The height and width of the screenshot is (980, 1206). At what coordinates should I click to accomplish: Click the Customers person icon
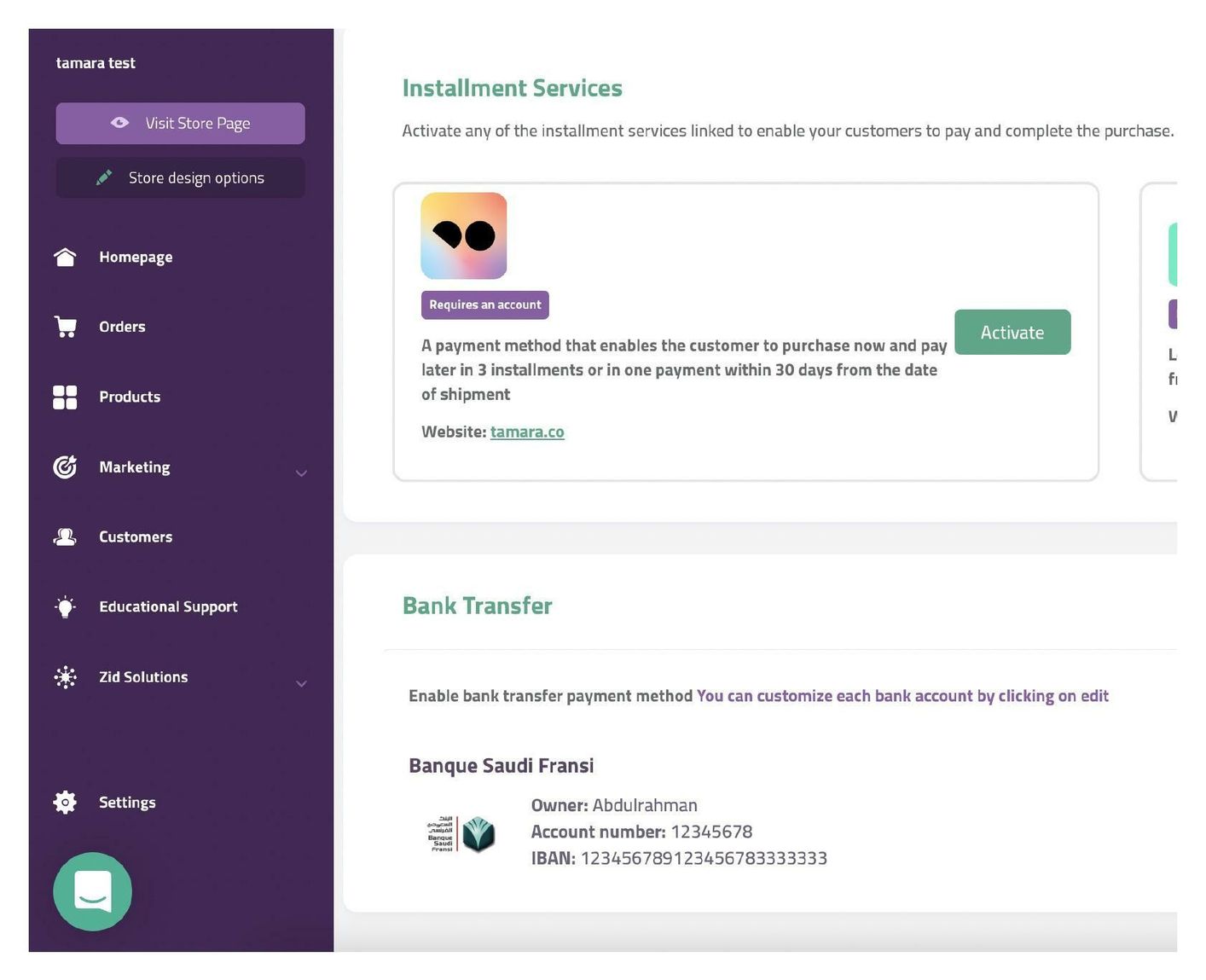(65, 536)
